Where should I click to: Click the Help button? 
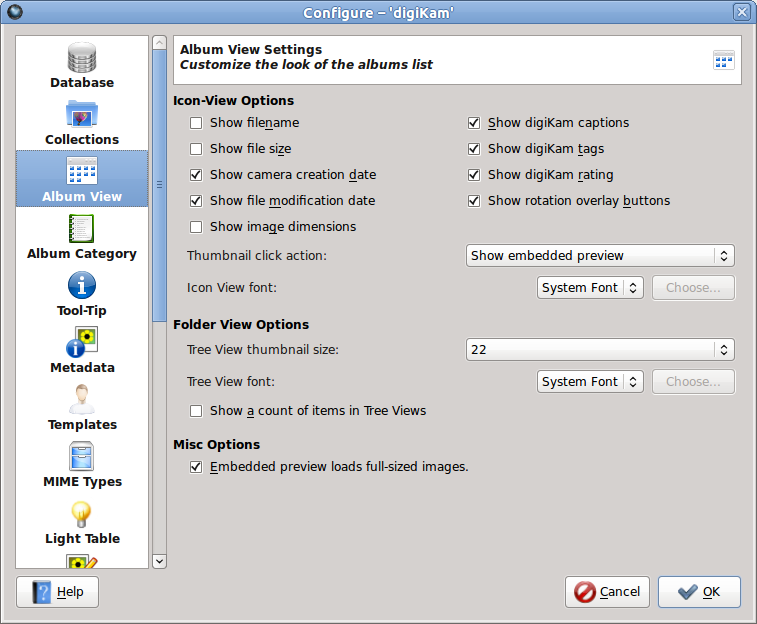pos(57,592)
